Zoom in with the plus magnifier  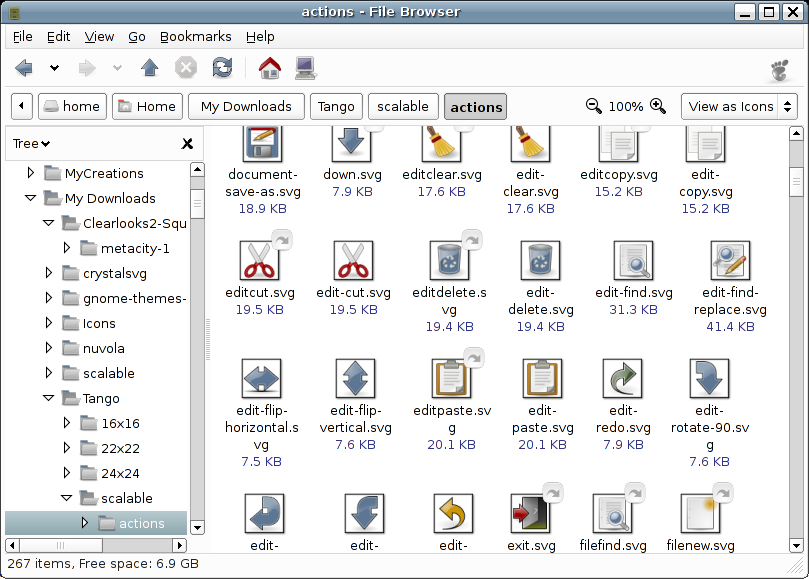[x=658, y=106]
